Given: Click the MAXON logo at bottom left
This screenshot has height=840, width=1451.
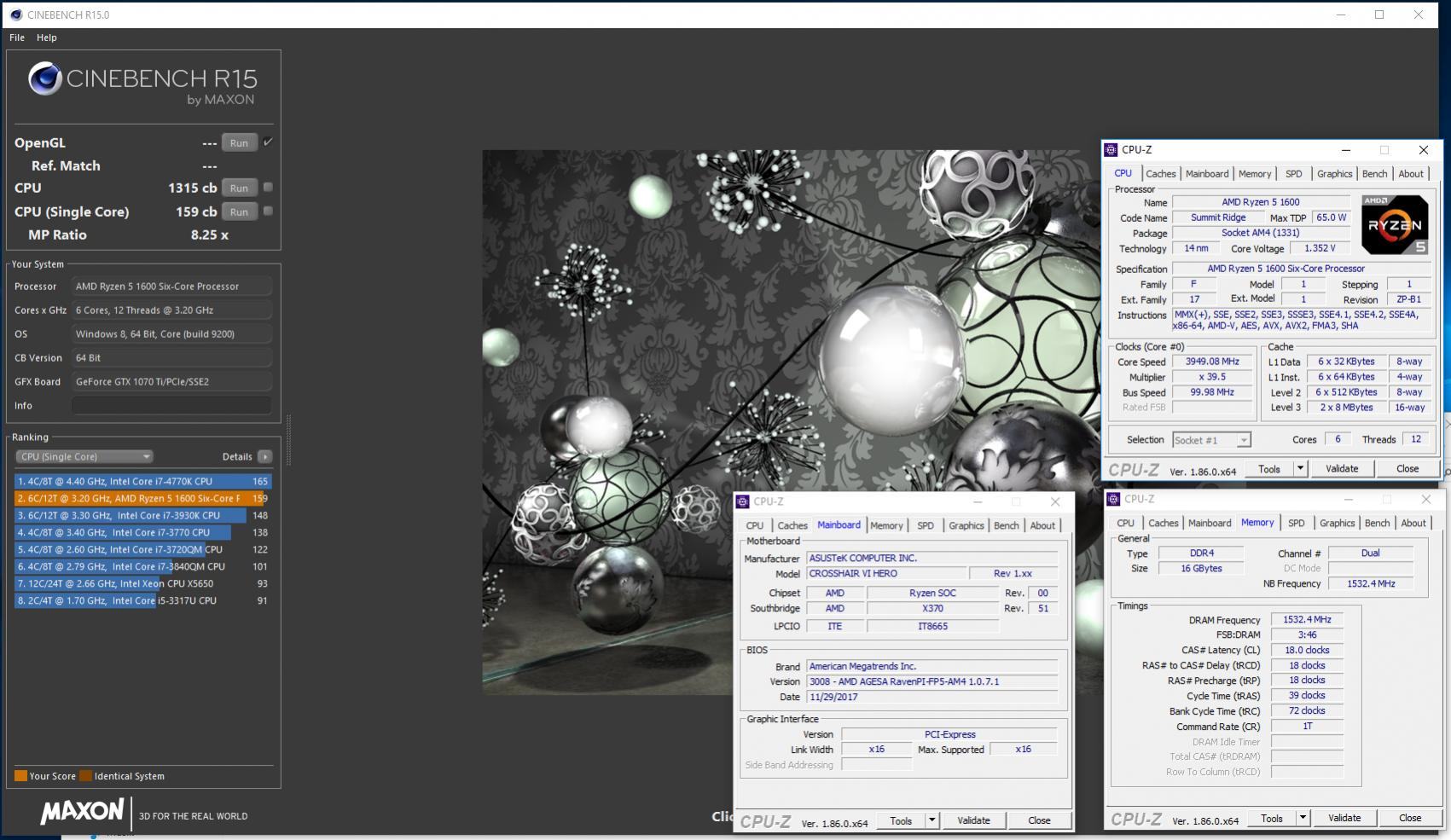Looking at the screenshot, I should (x=82, y=811).
